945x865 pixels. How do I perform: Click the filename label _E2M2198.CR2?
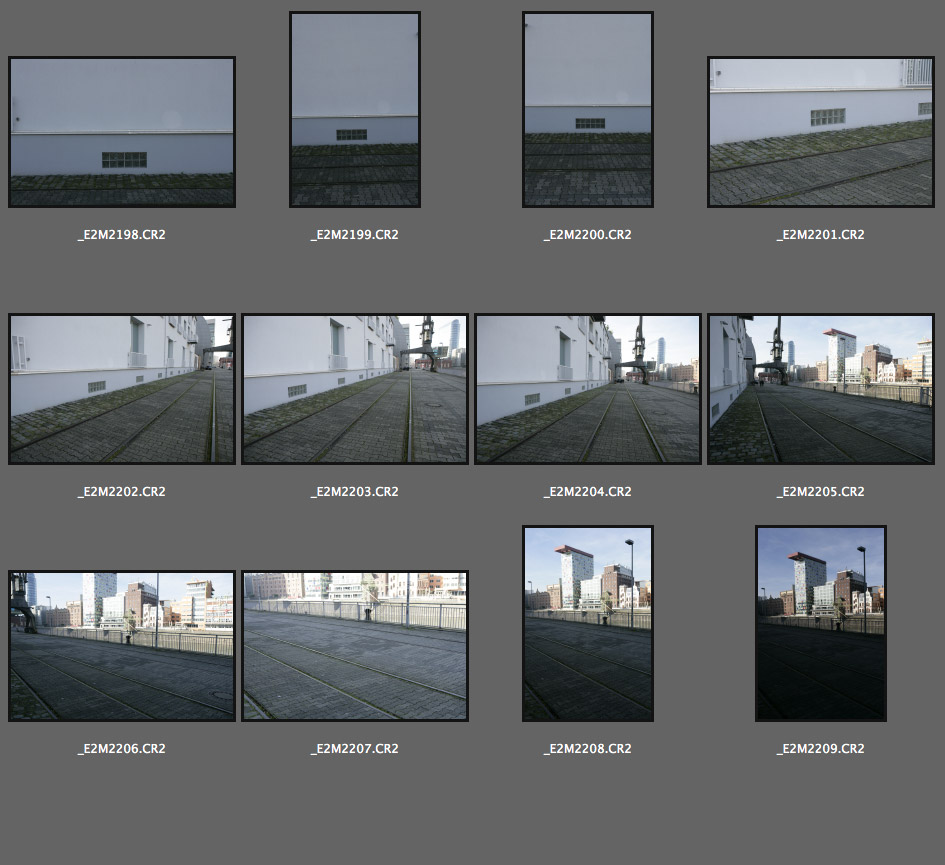pos(122,235)
